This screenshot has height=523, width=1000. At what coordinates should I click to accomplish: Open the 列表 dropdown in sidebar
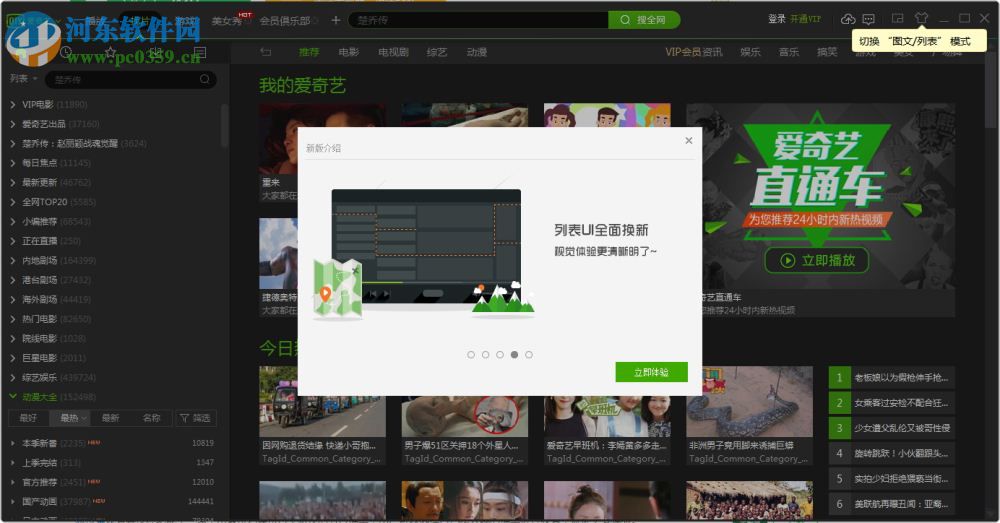23,78
